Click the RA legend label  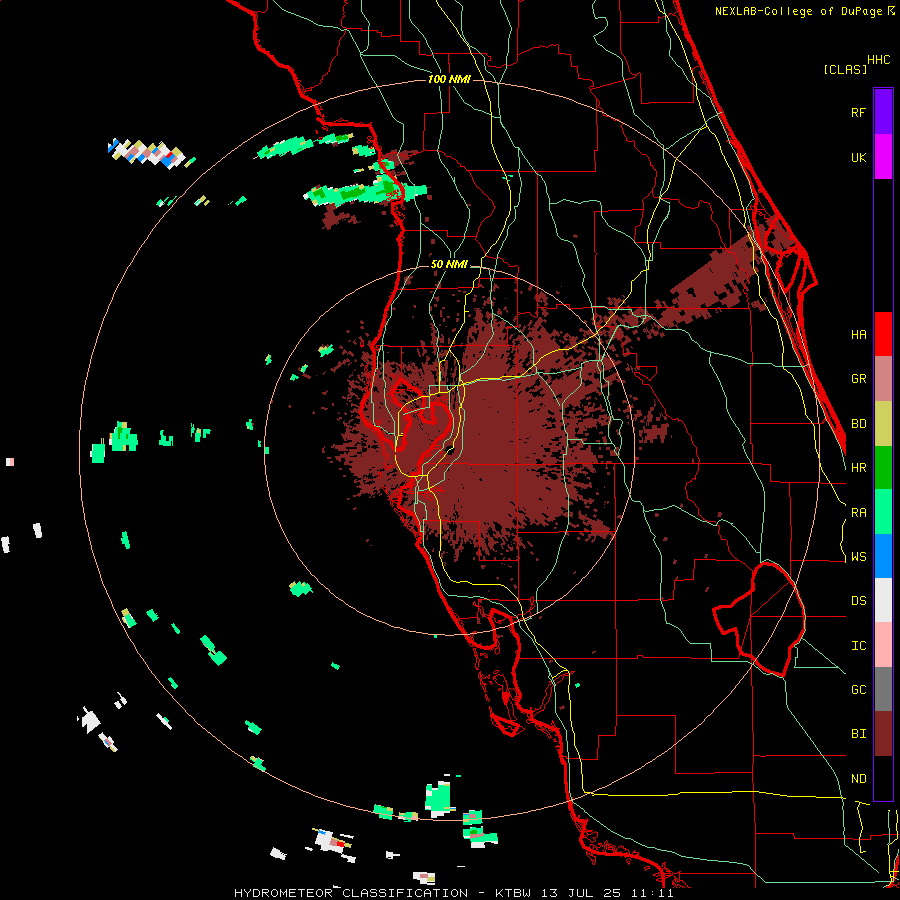click(x=858, y=513)
